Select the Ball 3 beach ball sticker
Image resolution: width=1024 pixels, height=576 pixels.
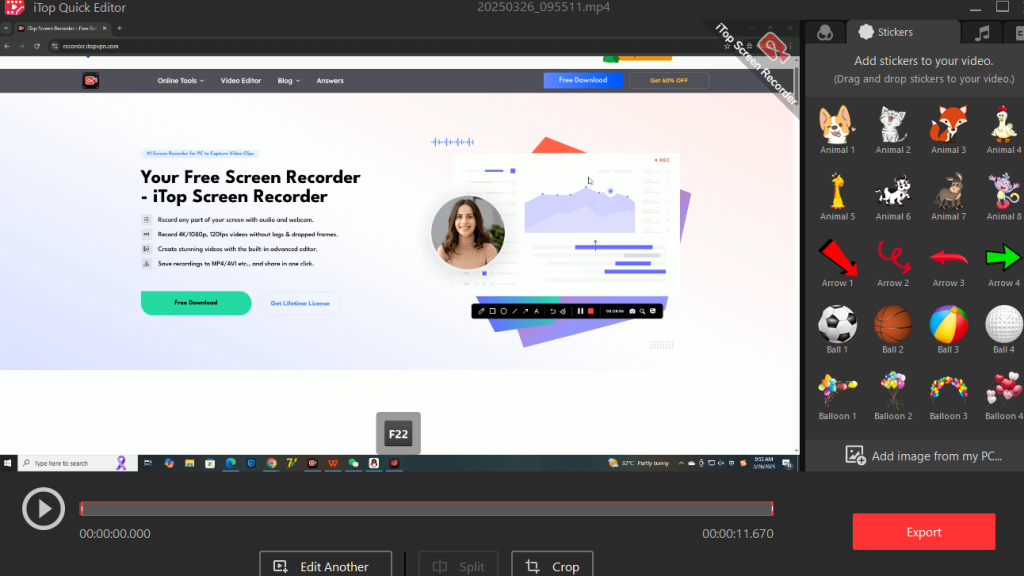[947, 324]
